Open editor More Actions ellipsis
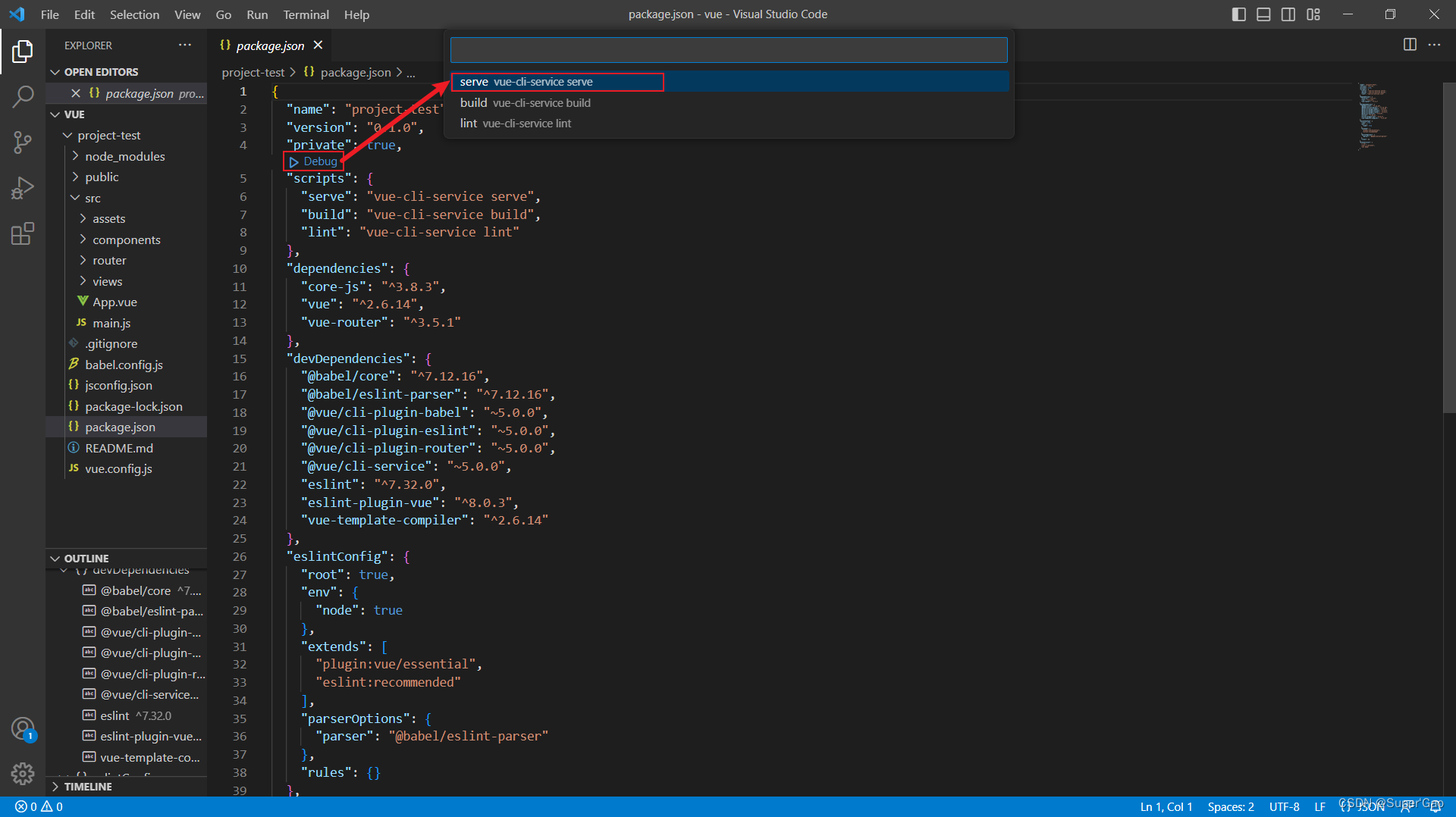Screen dimensions: 1456x817 point(1434,45)
